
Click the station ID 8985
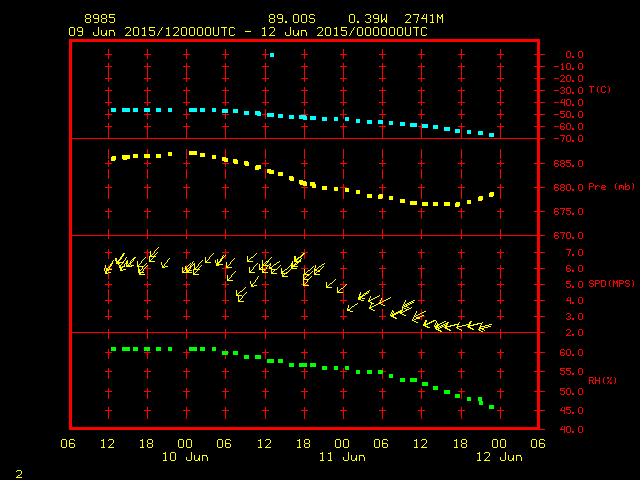click(100, 19)
